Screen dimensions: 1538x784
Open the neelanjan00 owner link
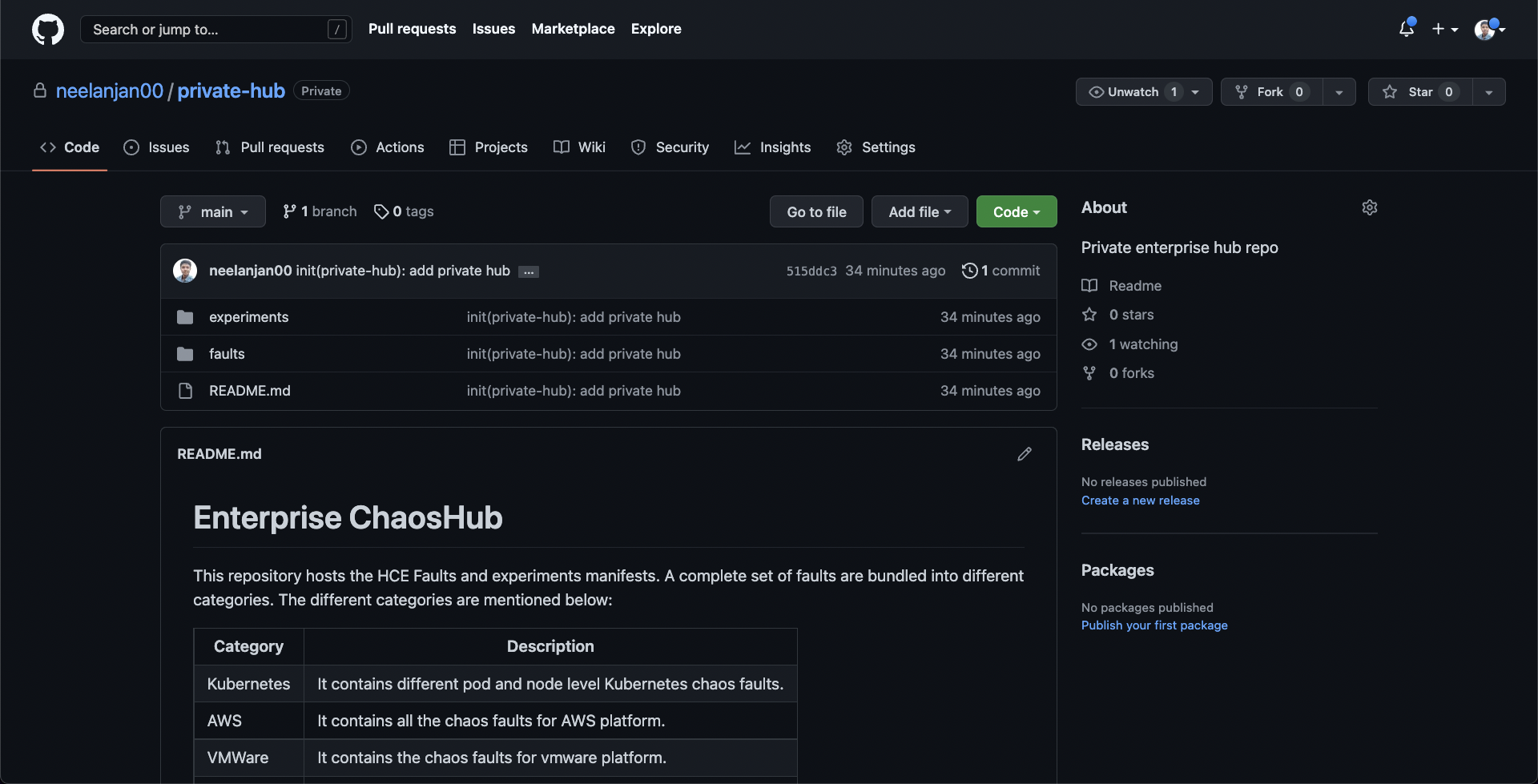click(x=110, y=91)
